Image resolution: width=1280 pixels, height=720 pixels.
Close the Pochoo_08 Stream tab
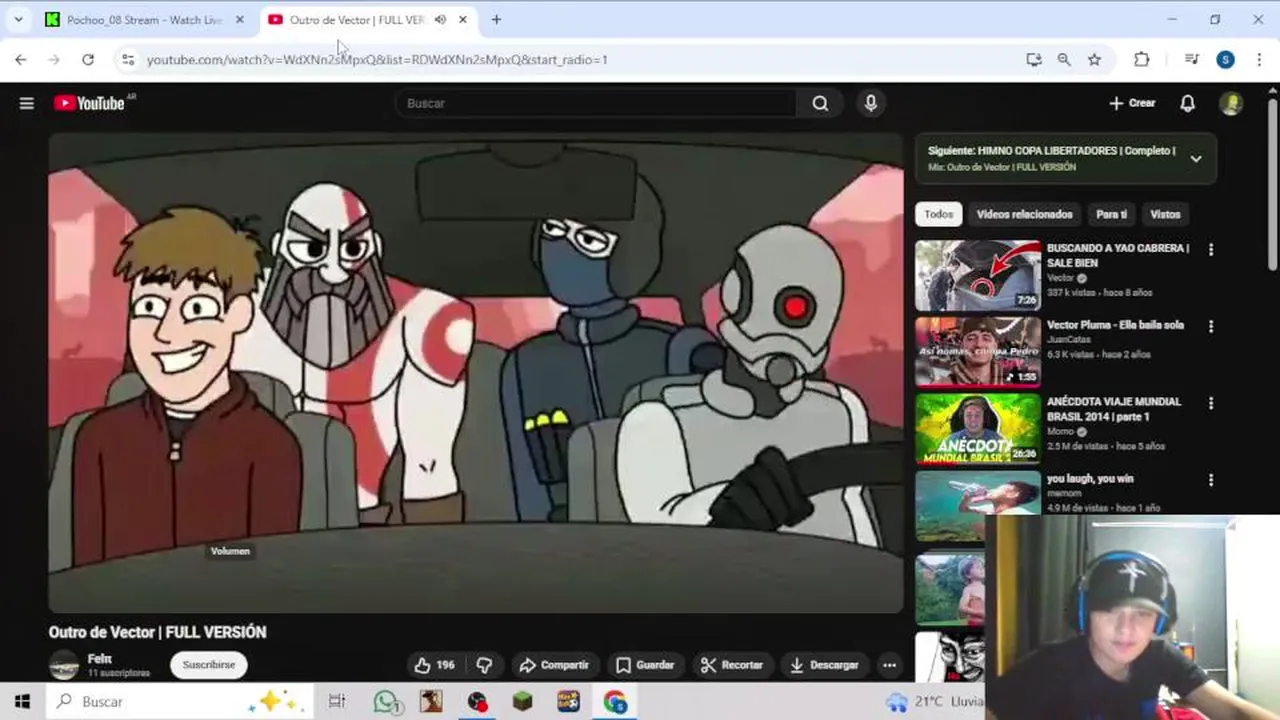point(239,19)
